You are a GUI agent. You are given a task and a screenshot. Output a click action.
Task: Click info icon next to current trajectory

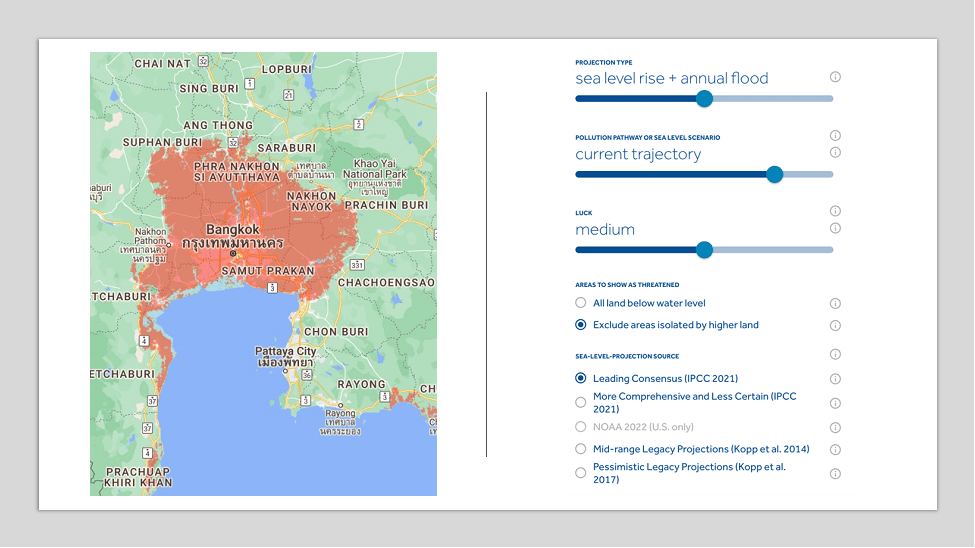coord(835,153)
